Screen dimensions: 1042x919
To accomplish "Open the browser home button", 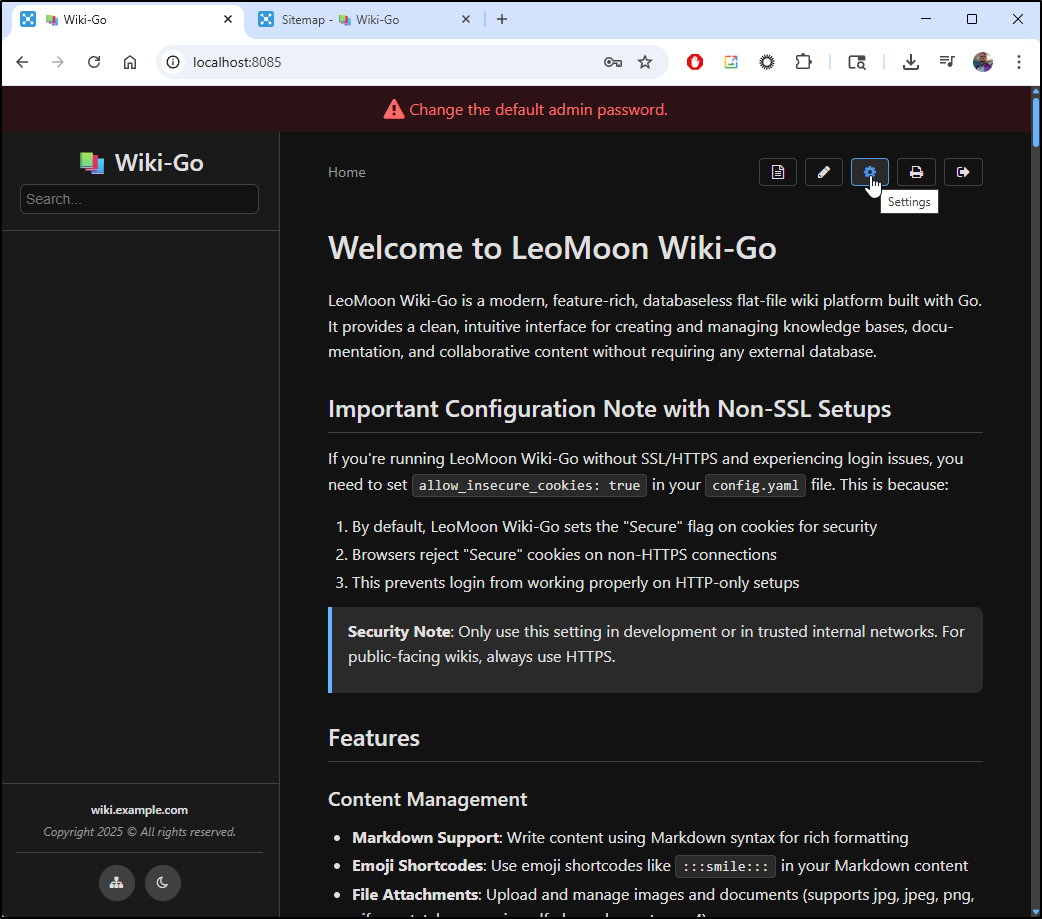I will pyautogui.click(x=130, y=62).
